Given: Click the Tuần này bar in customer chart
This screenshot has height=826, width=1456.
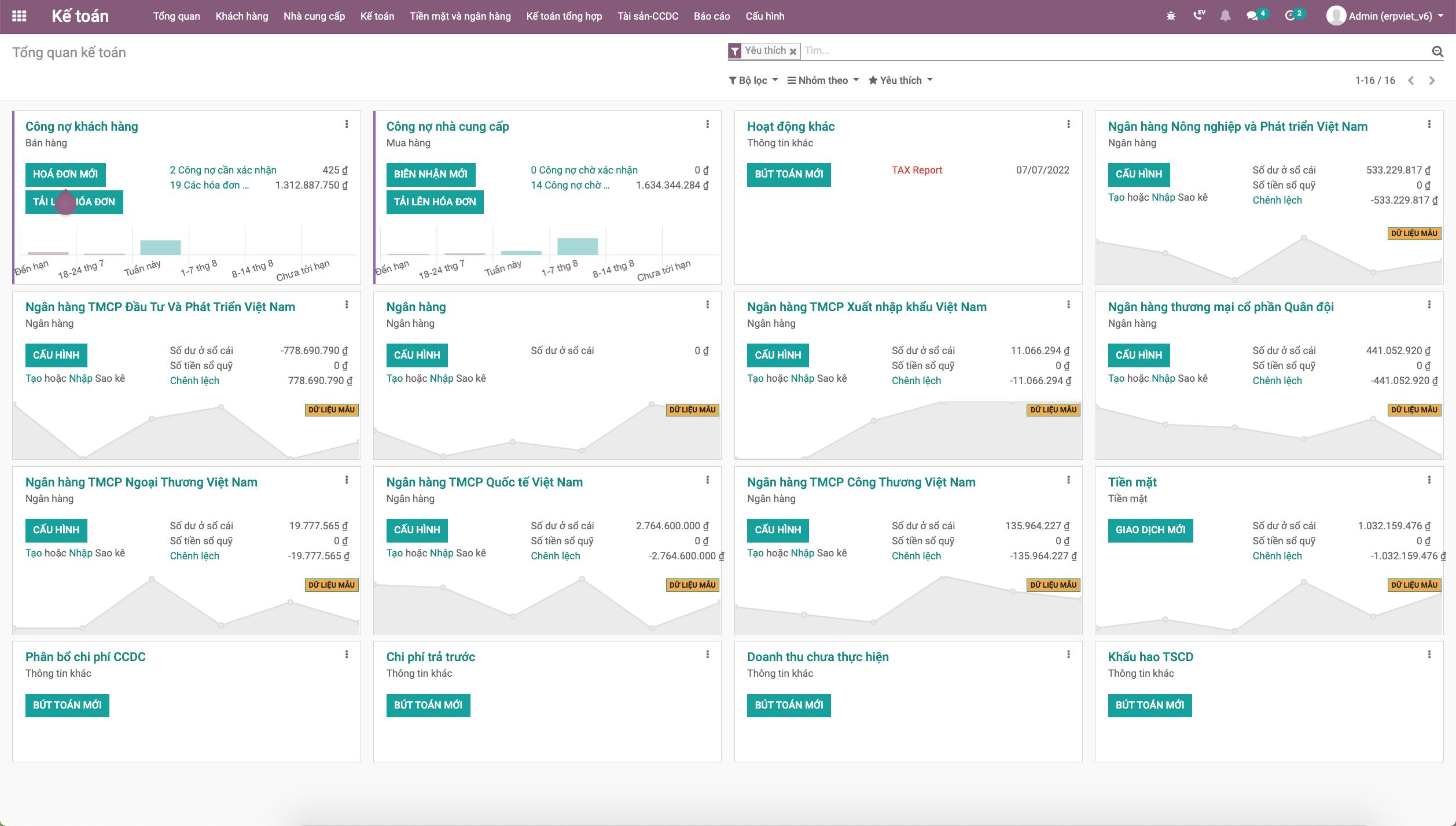Looking at the screenshot, I should pos(160,248).
